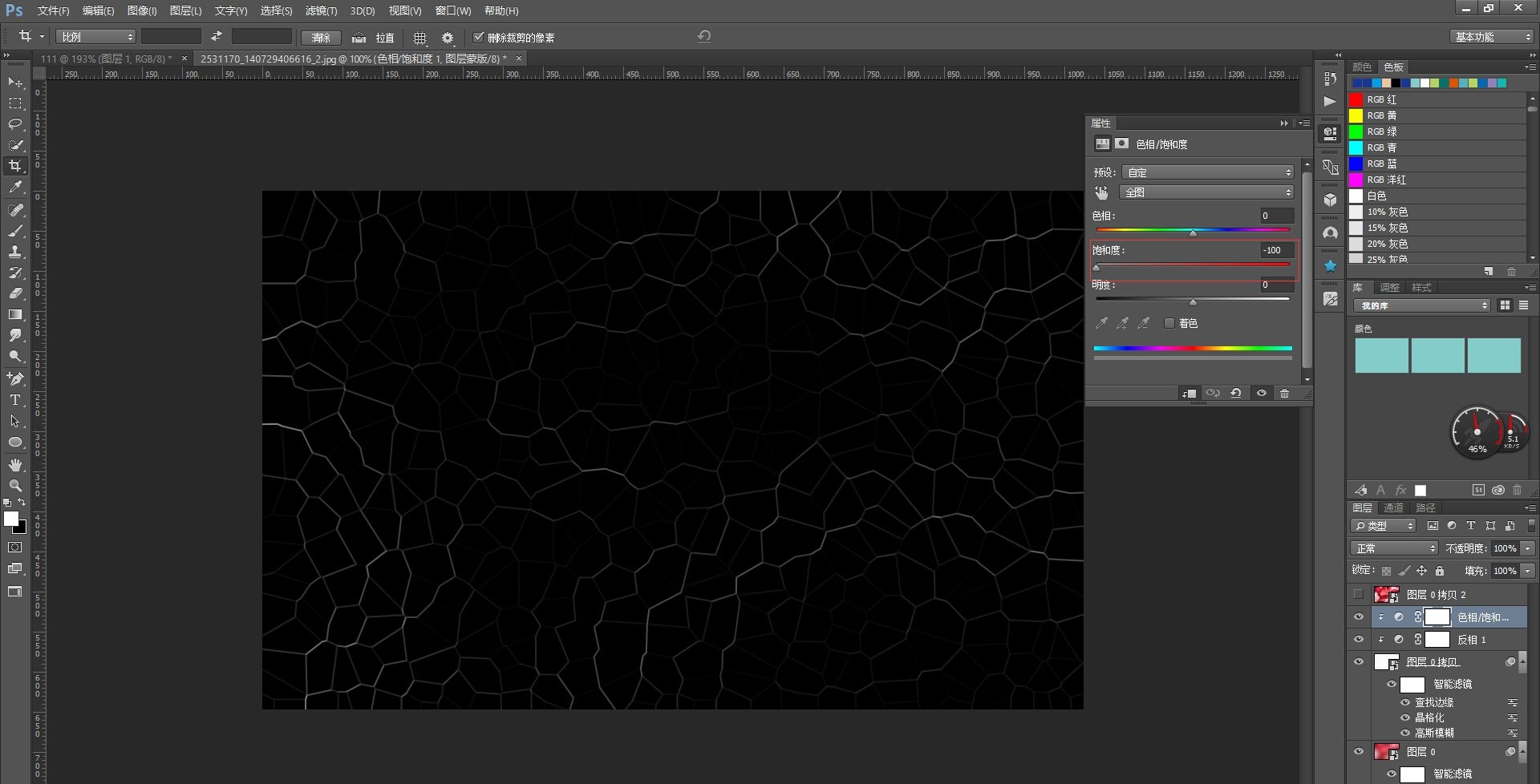Click the 清除 button
This screenshot has width=1540, height=784.
321,38
